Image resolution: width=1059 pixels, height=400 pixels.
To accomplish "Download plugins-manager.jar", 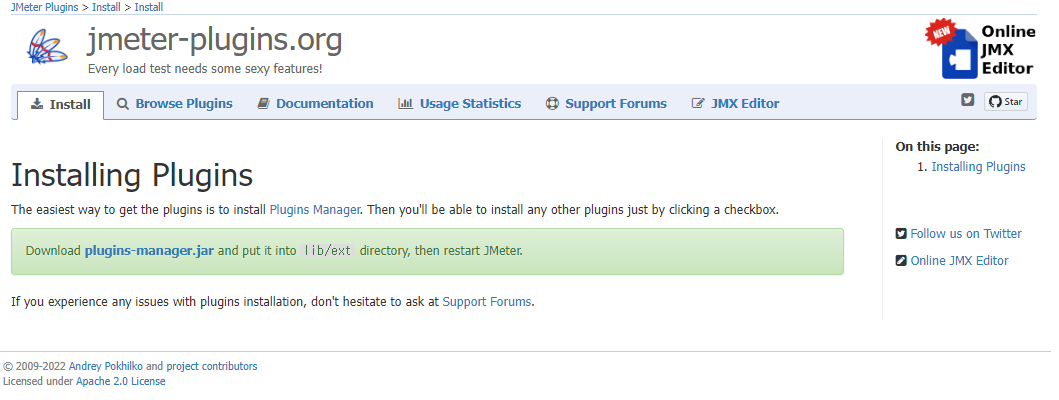I will (149, 251).
